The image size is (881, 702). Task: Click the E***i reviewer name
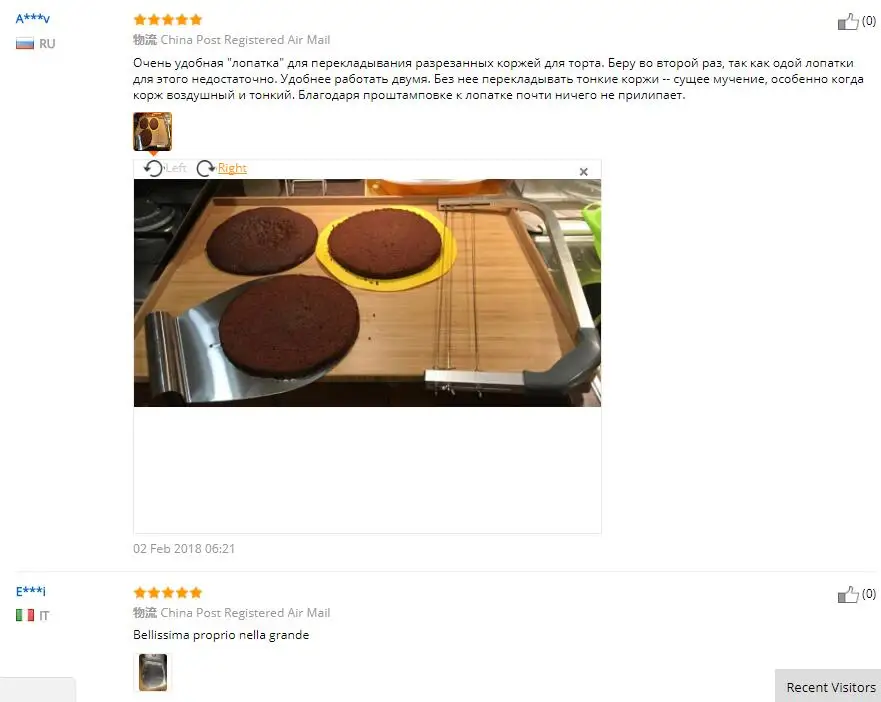[31, 591]
